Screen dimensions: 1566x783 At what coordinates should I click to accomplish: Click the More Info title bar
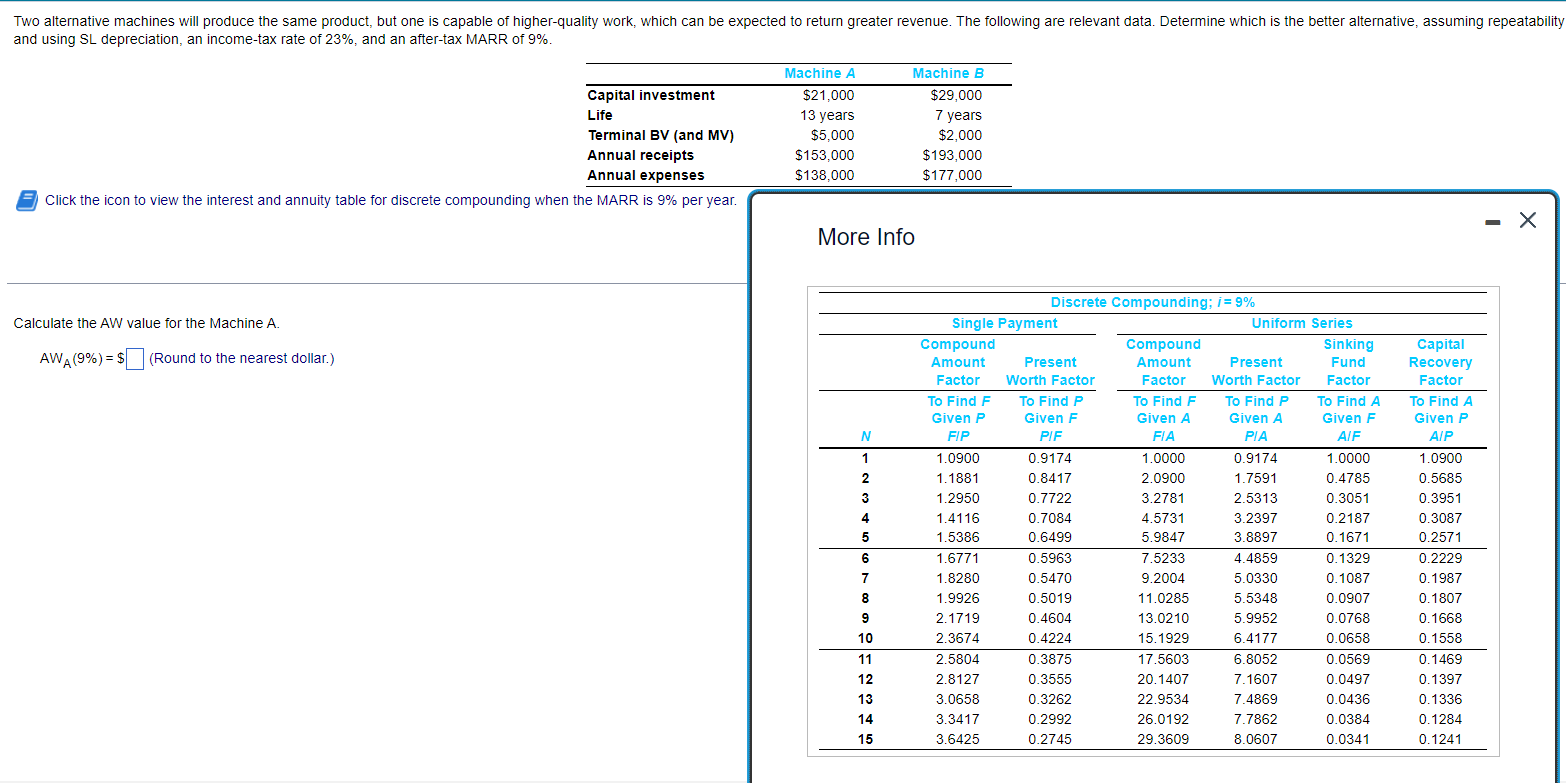(x=866, y=237)
